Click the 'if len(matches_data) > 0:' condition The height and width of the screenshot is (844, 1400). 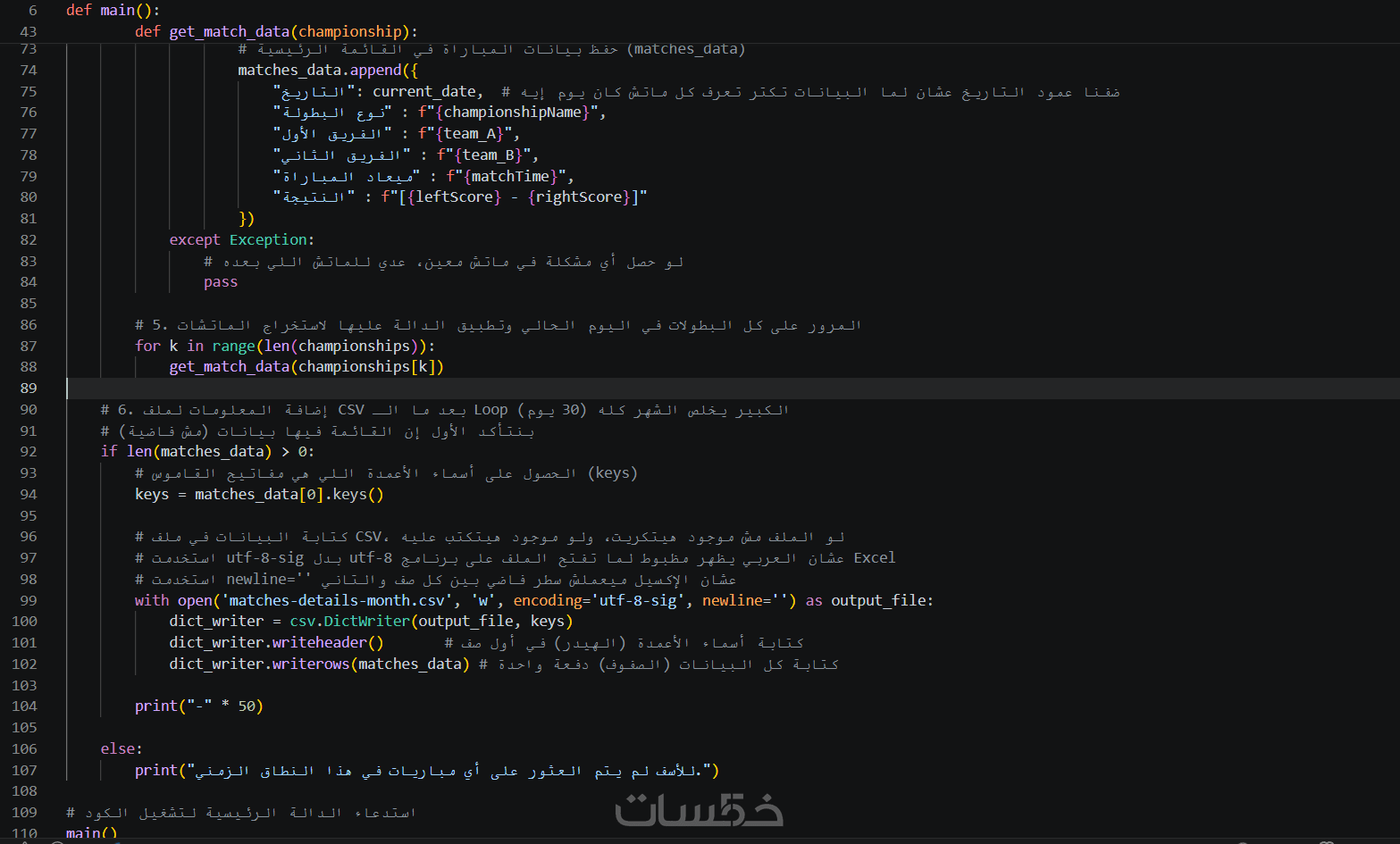coord(206,451)
